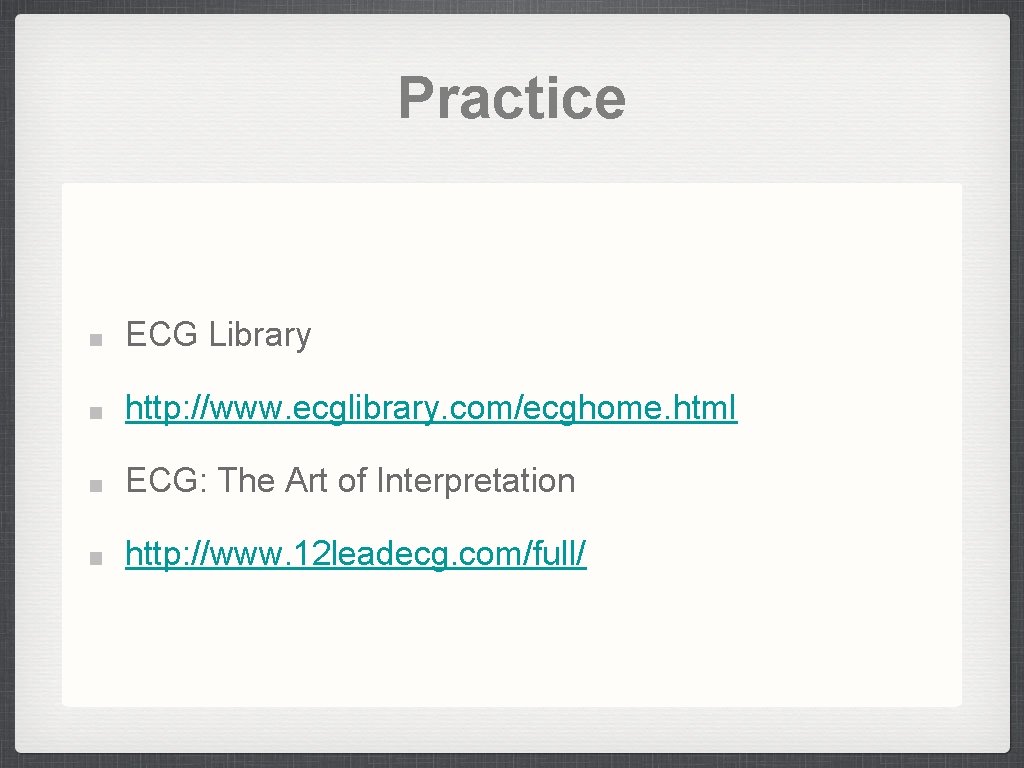This screenshot has width=1024, height=768.
Task: Click the bullet marker beside the 12leadecg link
Action: (94, 558)
